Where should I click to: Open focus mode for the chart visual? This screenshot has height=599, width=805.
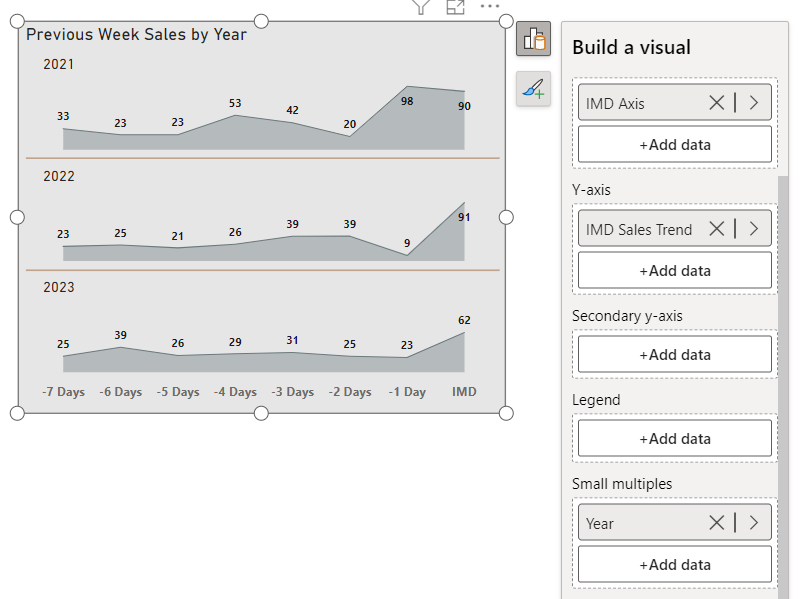(456, 7)
